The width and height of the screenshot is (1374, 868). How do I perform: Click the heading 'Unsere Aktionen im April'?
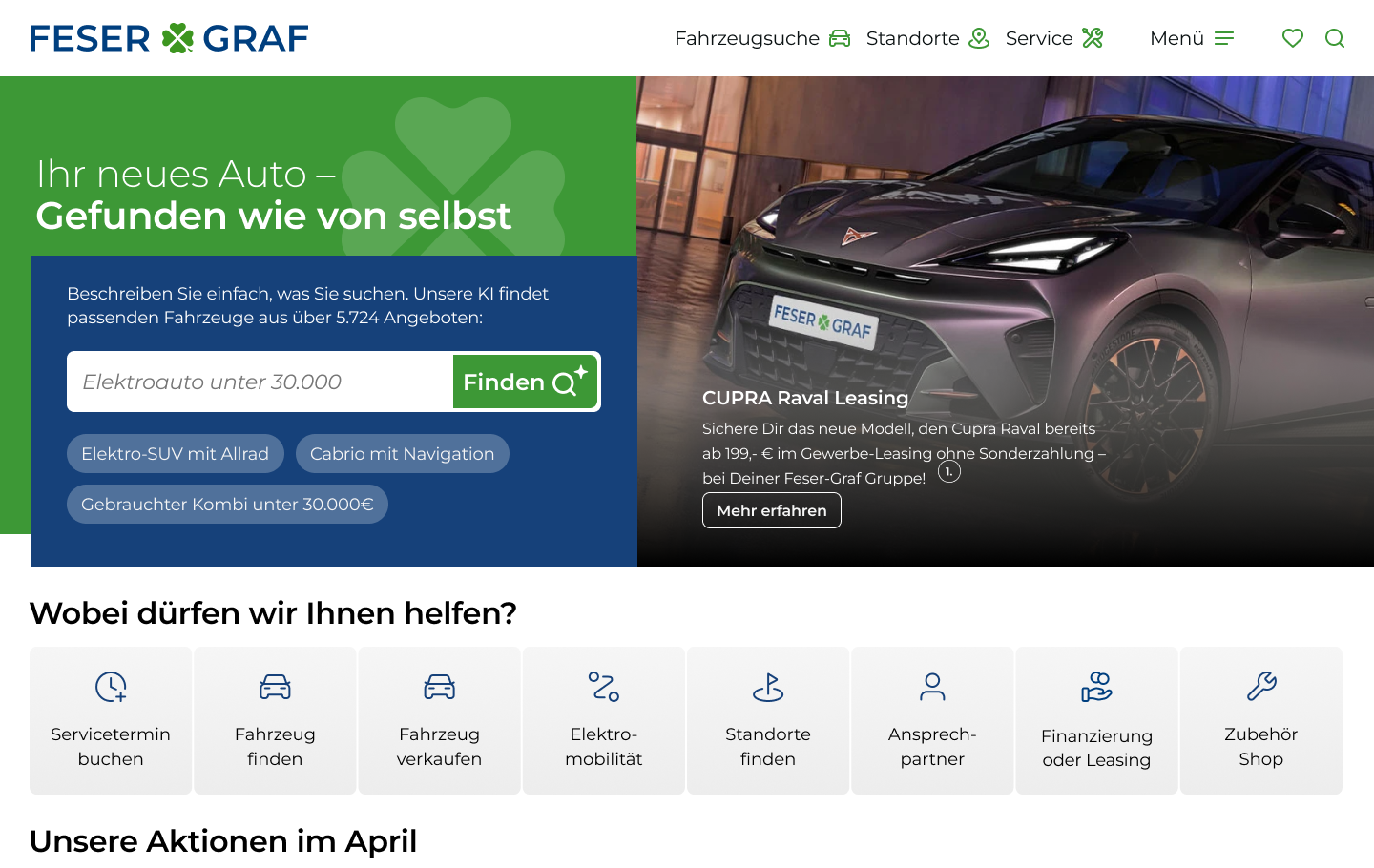(x=223, y=841)
